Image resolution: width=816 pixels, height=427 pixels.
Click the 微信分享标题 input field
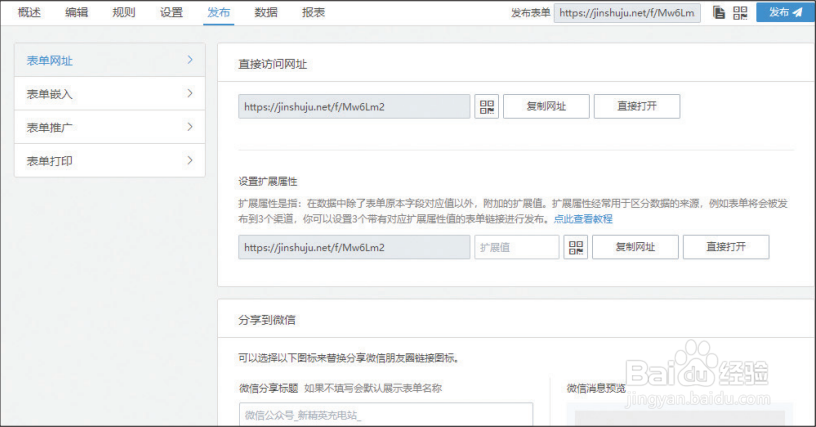pos(386,415)
